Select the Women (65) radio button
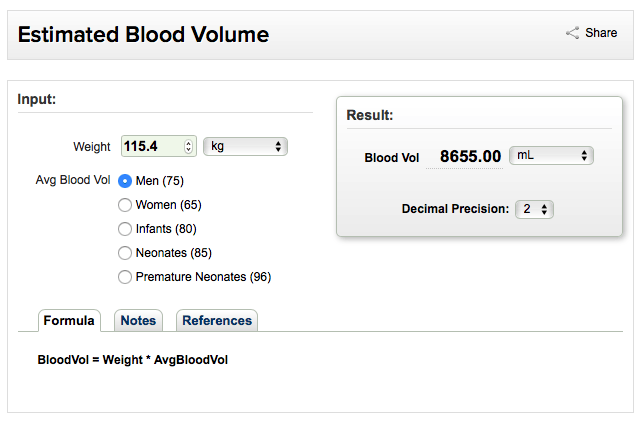 [x=125, y=205]
